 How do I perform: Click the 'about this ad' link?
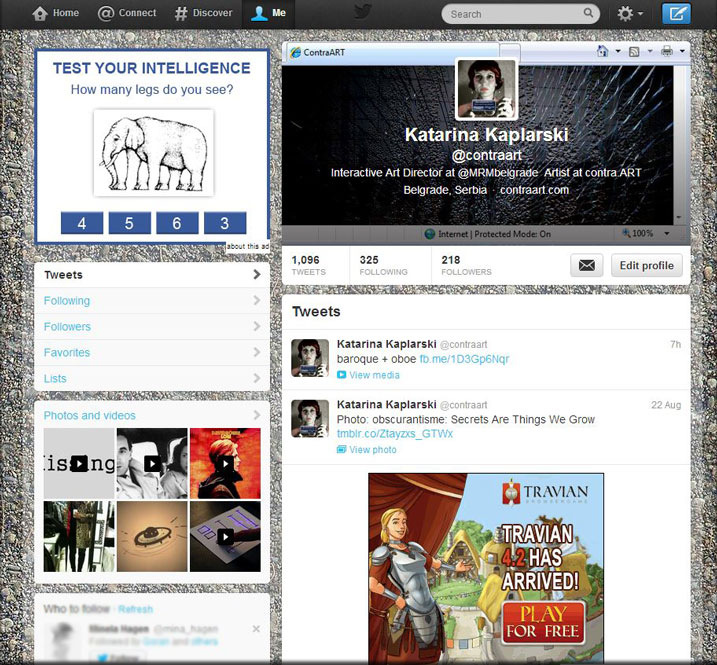click(x=247, y=246)
